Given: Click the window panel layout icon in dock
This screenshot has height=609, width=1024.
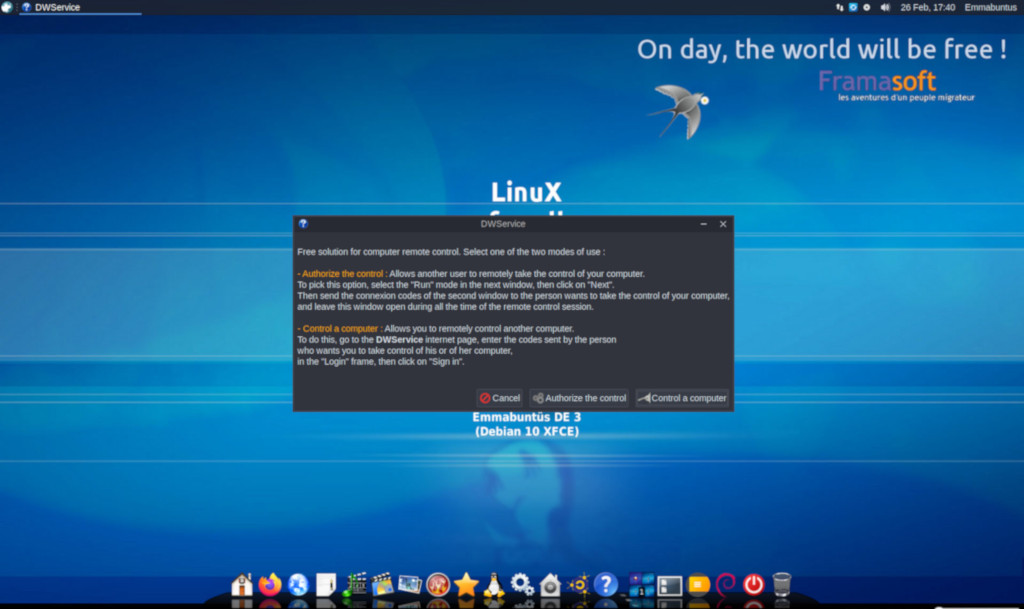Looking at the screenshot, I should coord(669,586).
